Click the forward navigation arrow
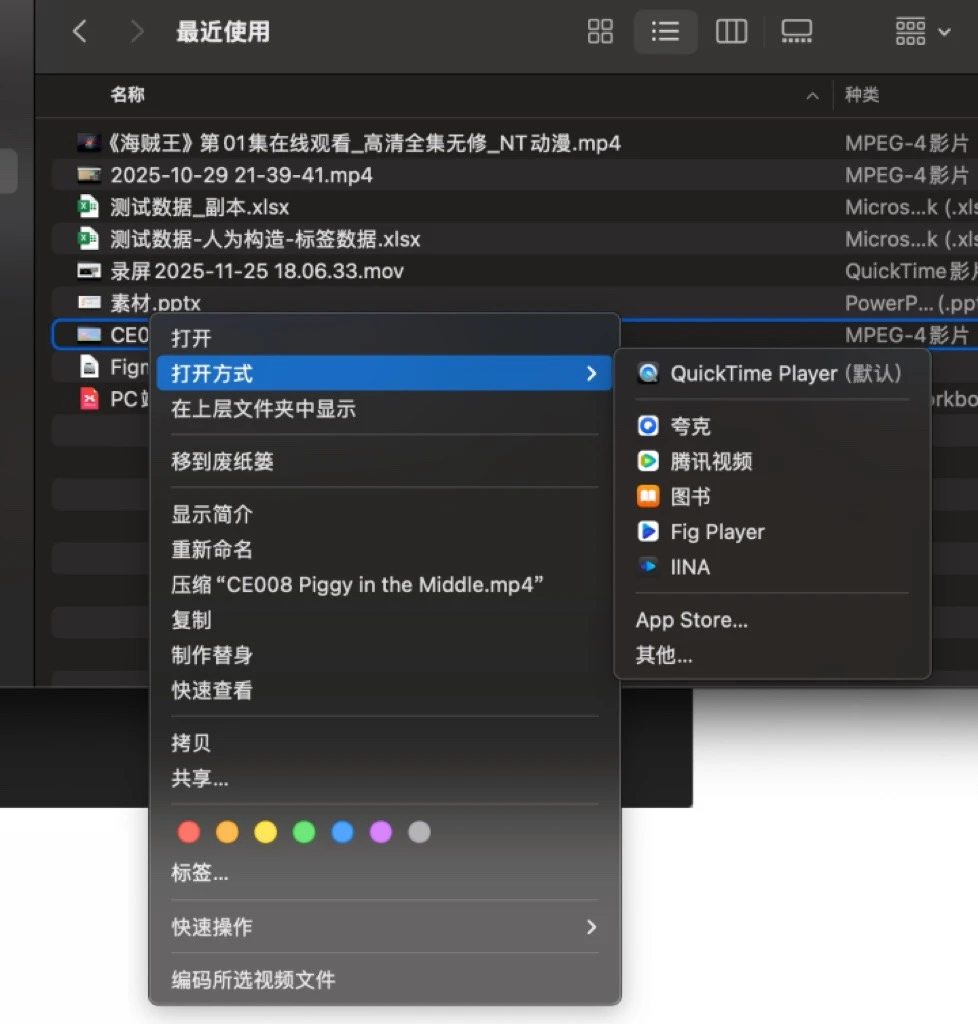The image size is (978, 1024). 137,31
